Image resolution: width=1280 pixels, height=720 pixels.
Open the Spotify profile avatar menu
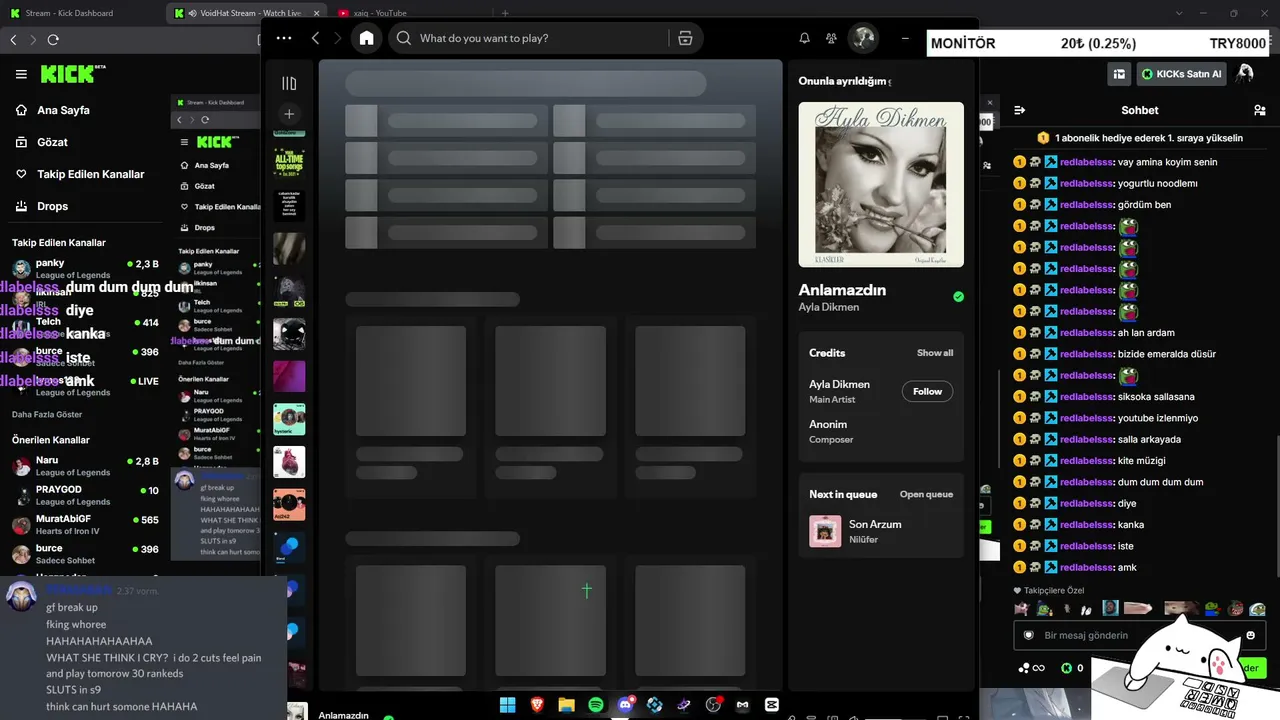(862, 38)
